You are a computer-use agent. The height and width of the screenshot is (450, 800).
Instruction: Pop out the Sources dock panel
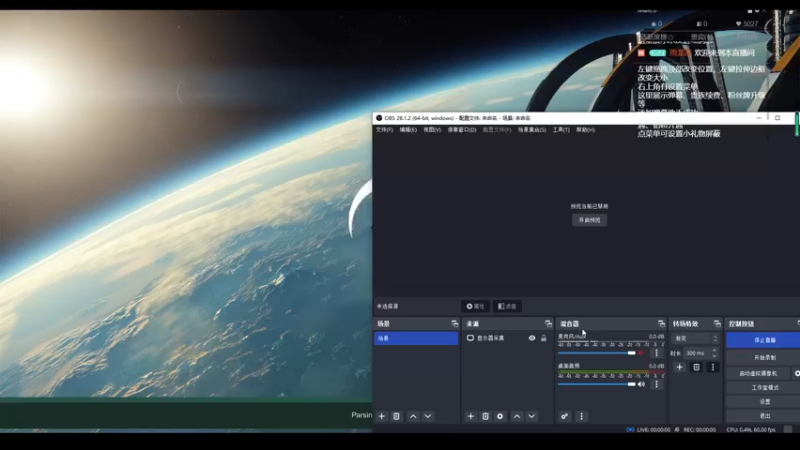pos(548,323)
